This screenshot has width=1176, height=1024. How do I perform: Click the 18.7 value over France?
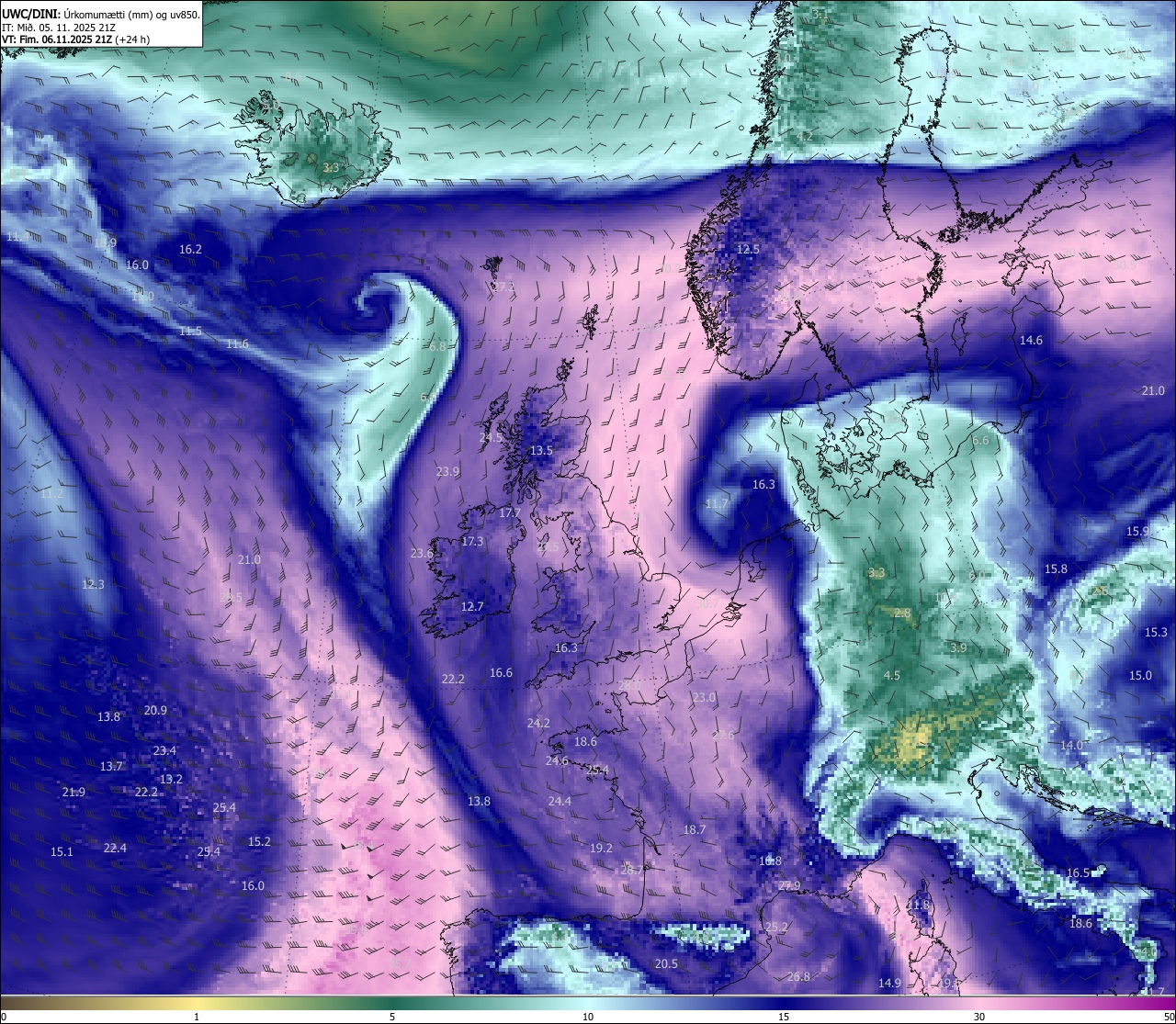point(695,830)
